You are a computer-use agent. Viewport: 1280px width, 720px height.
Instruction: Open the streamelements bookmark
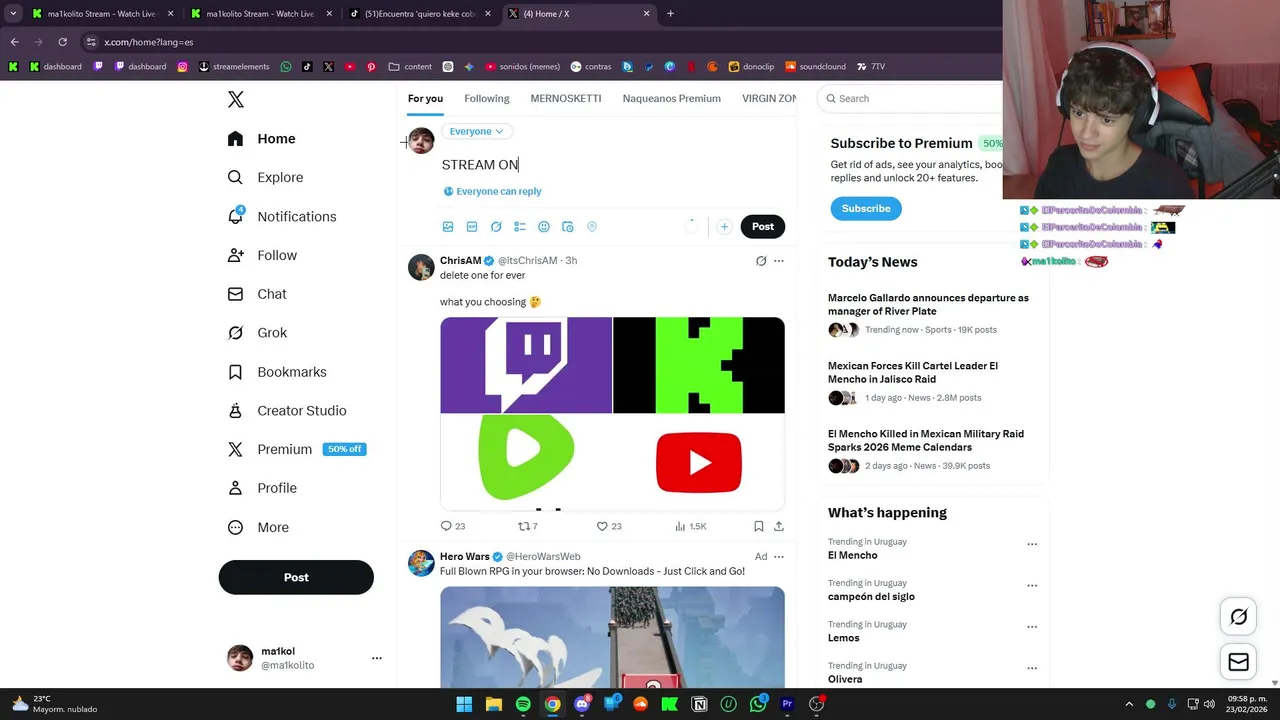coord(234,67)
